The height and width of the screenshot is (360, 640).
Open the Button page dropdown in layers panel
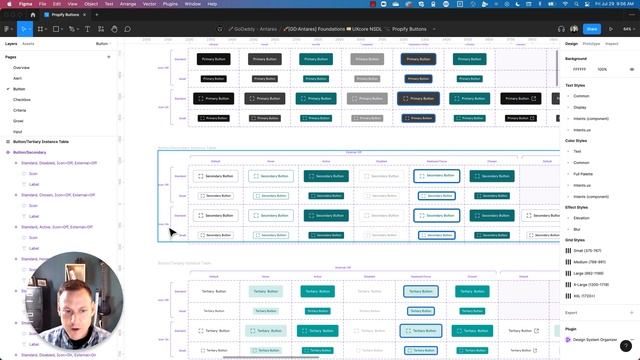click(103, 44)
